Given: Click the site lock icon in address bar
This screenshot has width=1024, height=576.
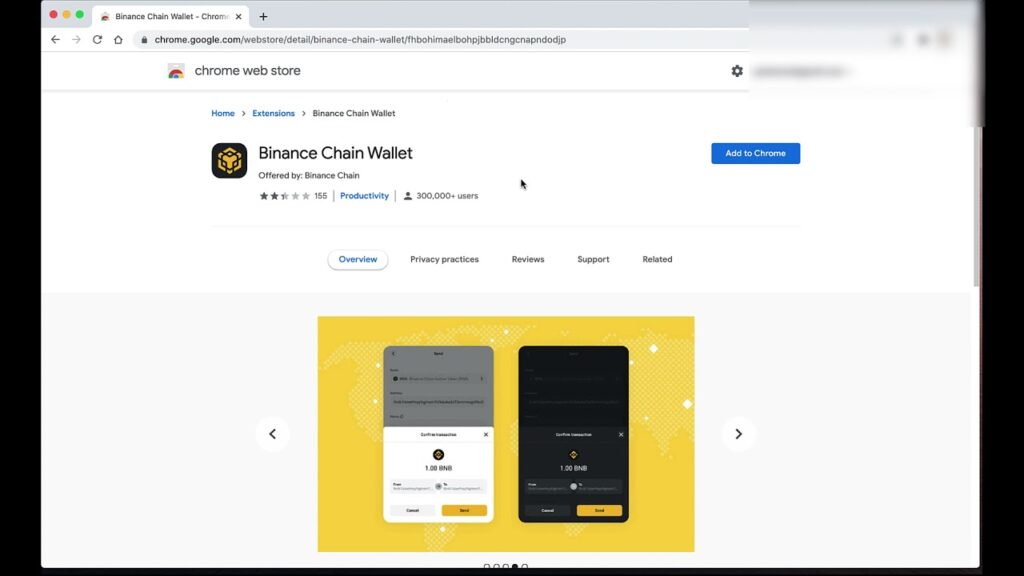Looking at the screenshot, I should (x=144, y=40).
